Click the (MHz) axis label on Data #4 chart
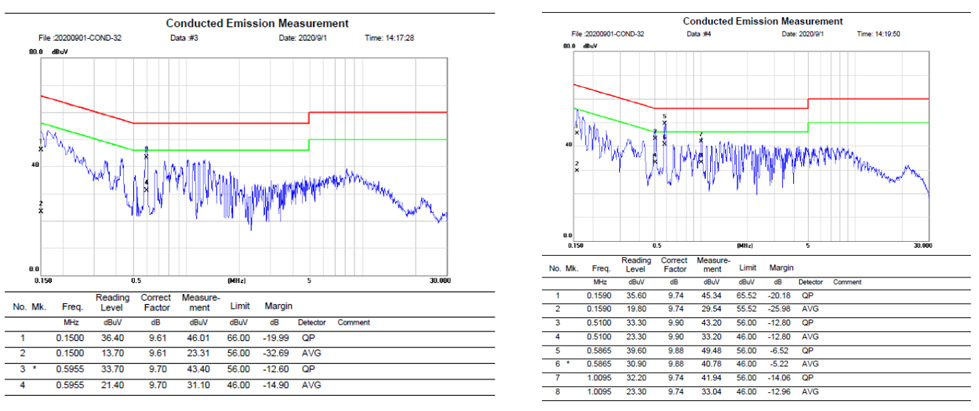 pyautogui.click(x=744, y=244)
